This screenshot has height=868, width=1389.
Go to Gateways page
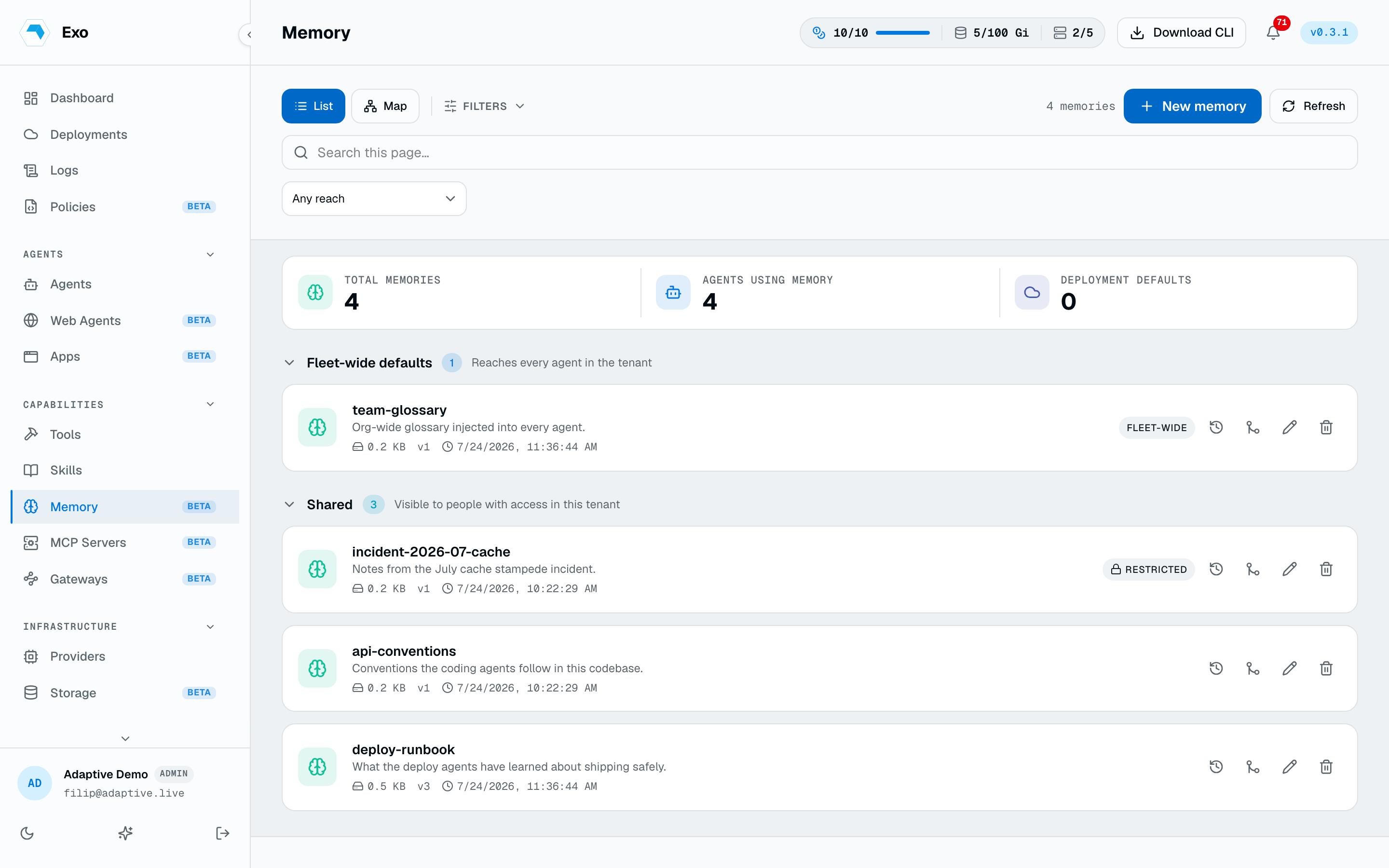(125, 579)
